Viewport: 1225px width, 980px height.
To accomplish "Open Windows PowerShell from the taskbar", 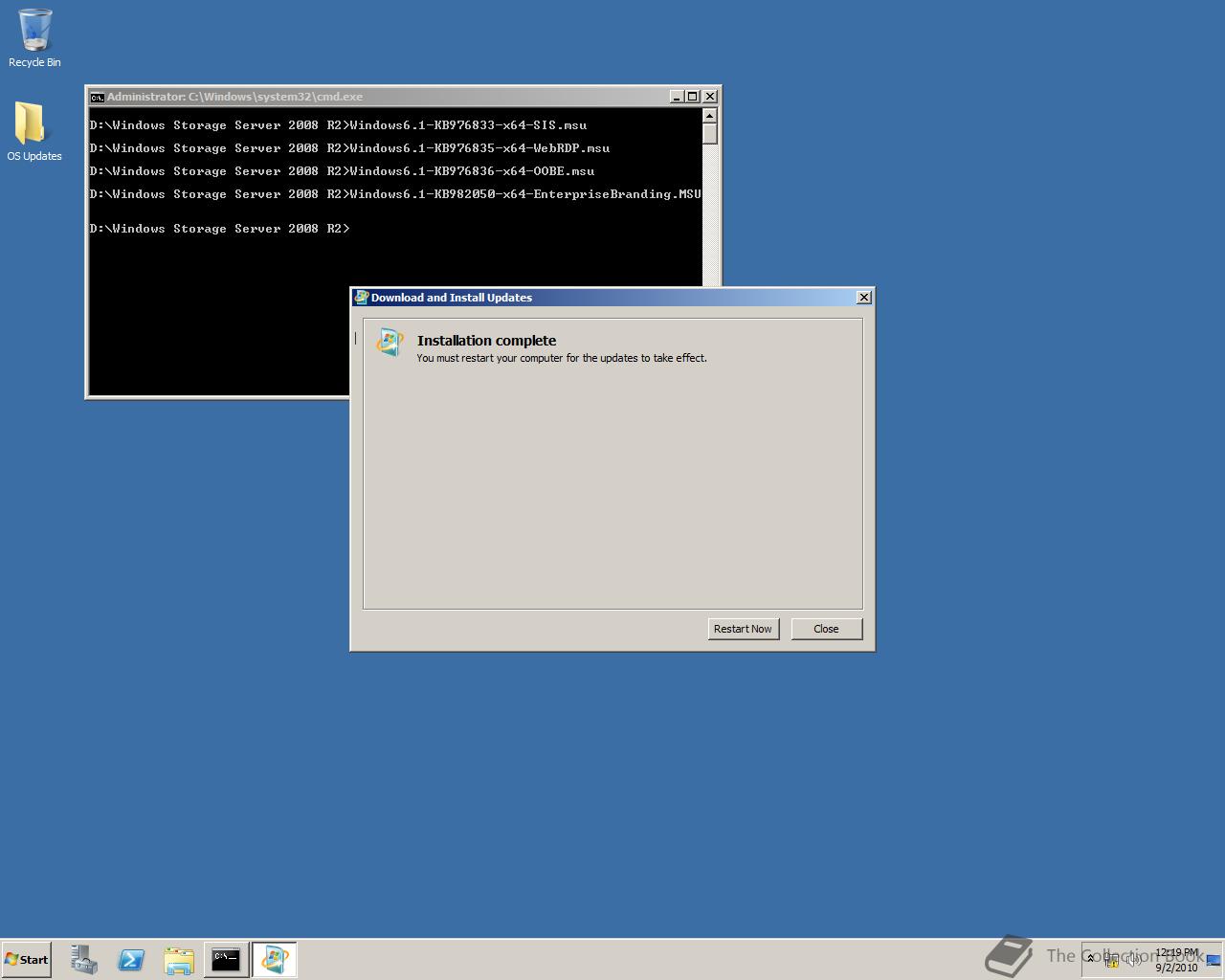I will [x=131, y=959].
